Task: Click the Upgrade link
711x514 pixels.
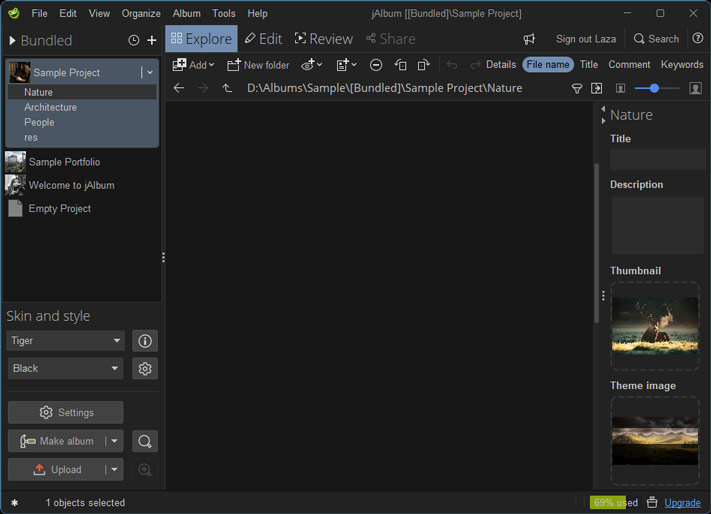Action: tap(682, 503)
